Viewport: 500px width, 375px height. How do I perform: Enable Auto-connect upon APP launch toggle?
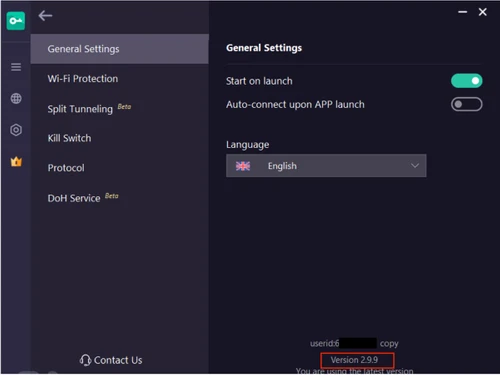click(x=466, y=104)
